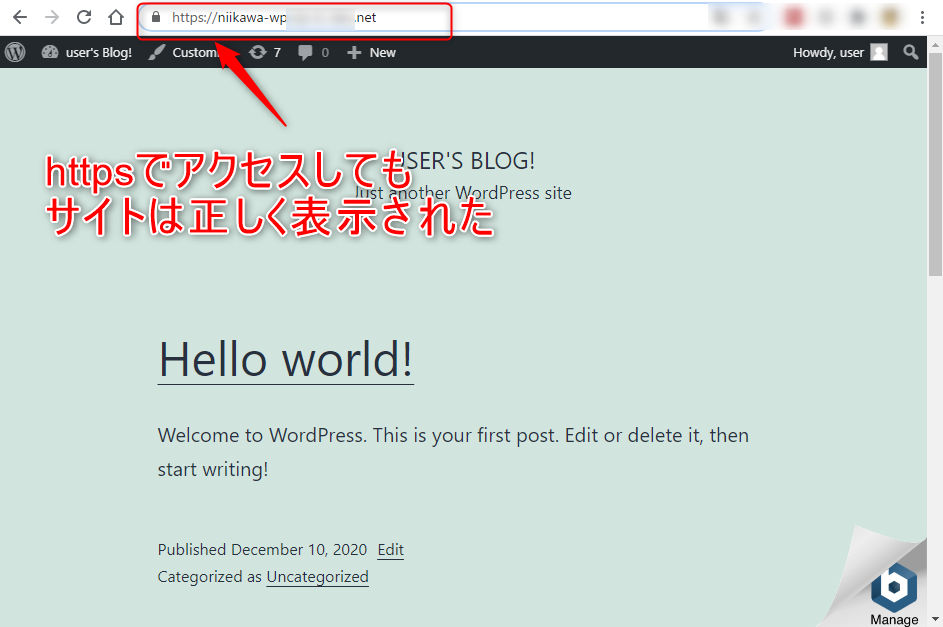Open the Chrome three-dot menu
This screenshot has height=627, width=943.
click(x=922, y=16)
